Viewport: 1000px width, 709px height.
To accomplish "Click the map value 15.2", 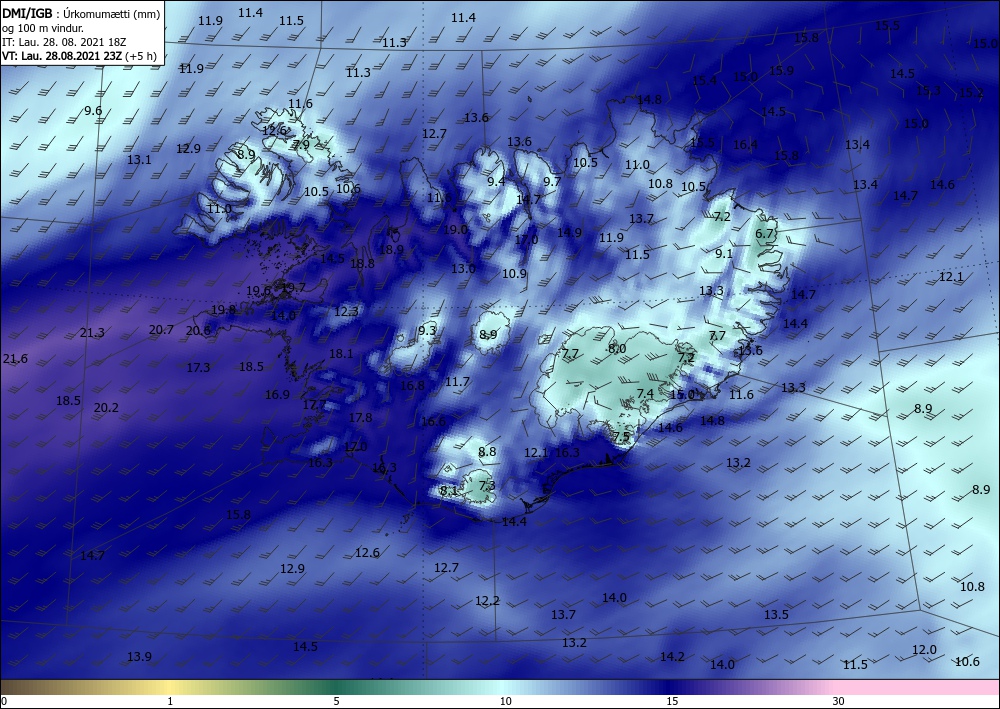I will coord(971,93).
